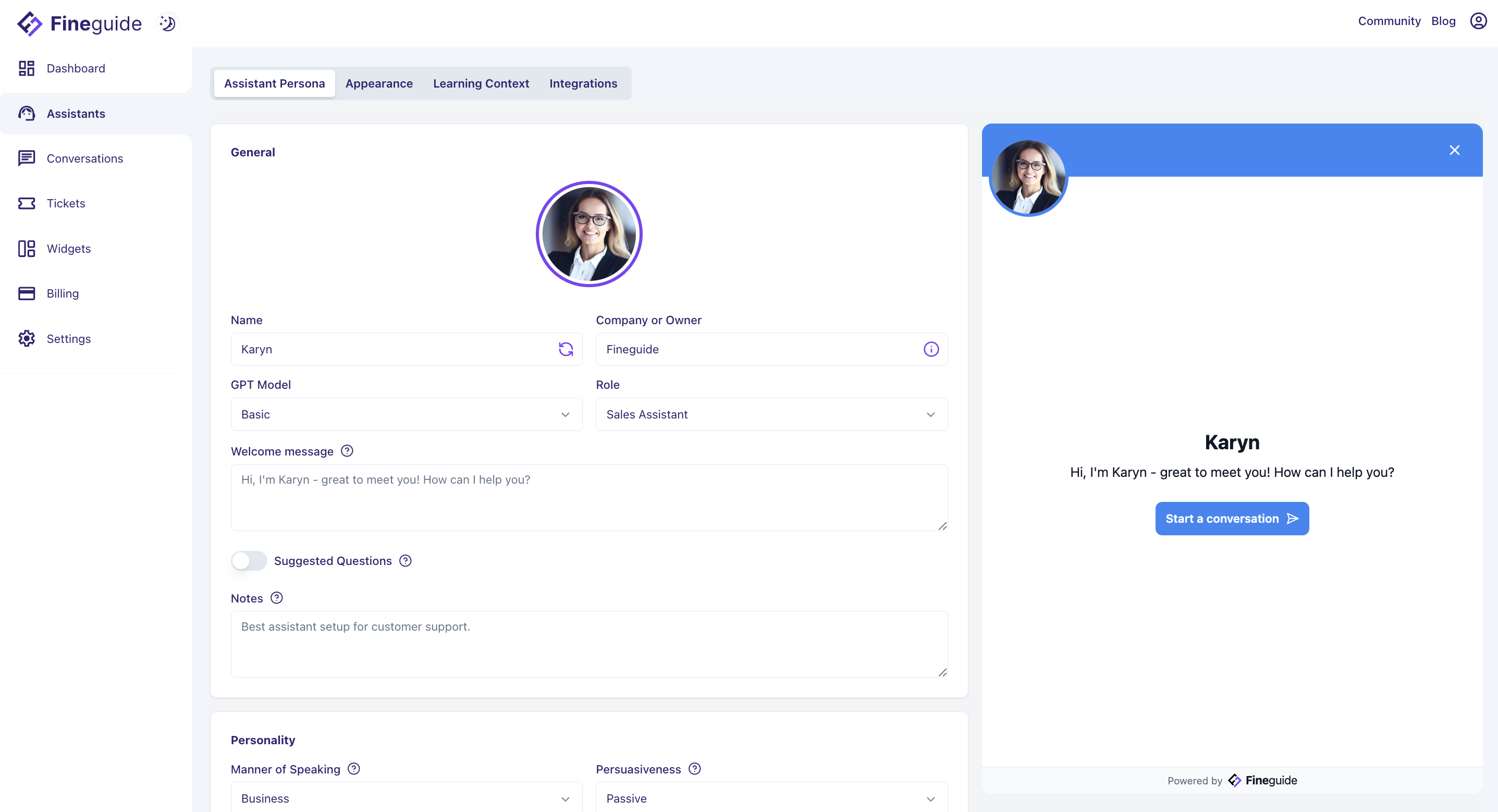Expand the Manner of Speaking dropdown
This screenshot has width=1498, height=812.
[406, 798]
